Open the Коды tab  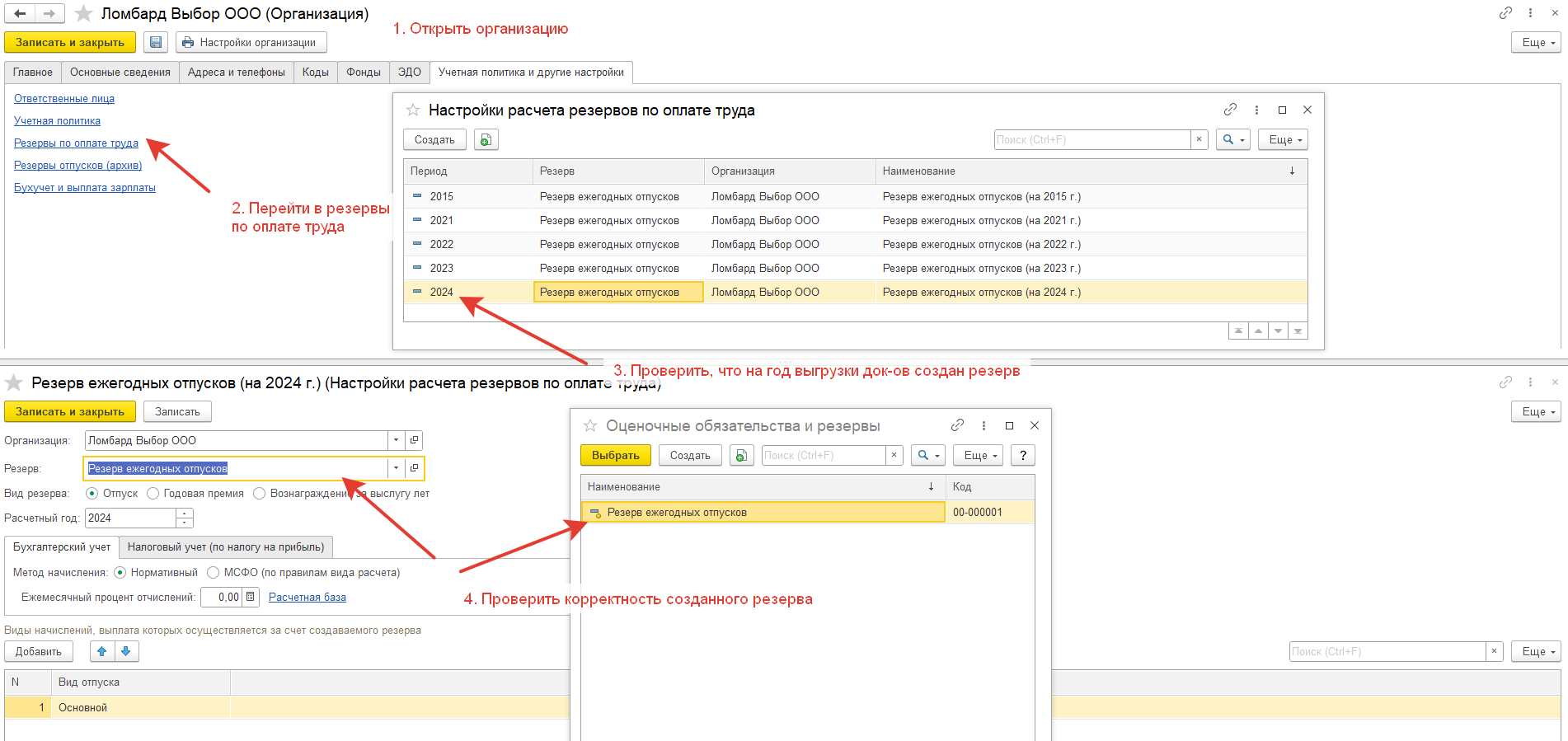tap(316, 73)
